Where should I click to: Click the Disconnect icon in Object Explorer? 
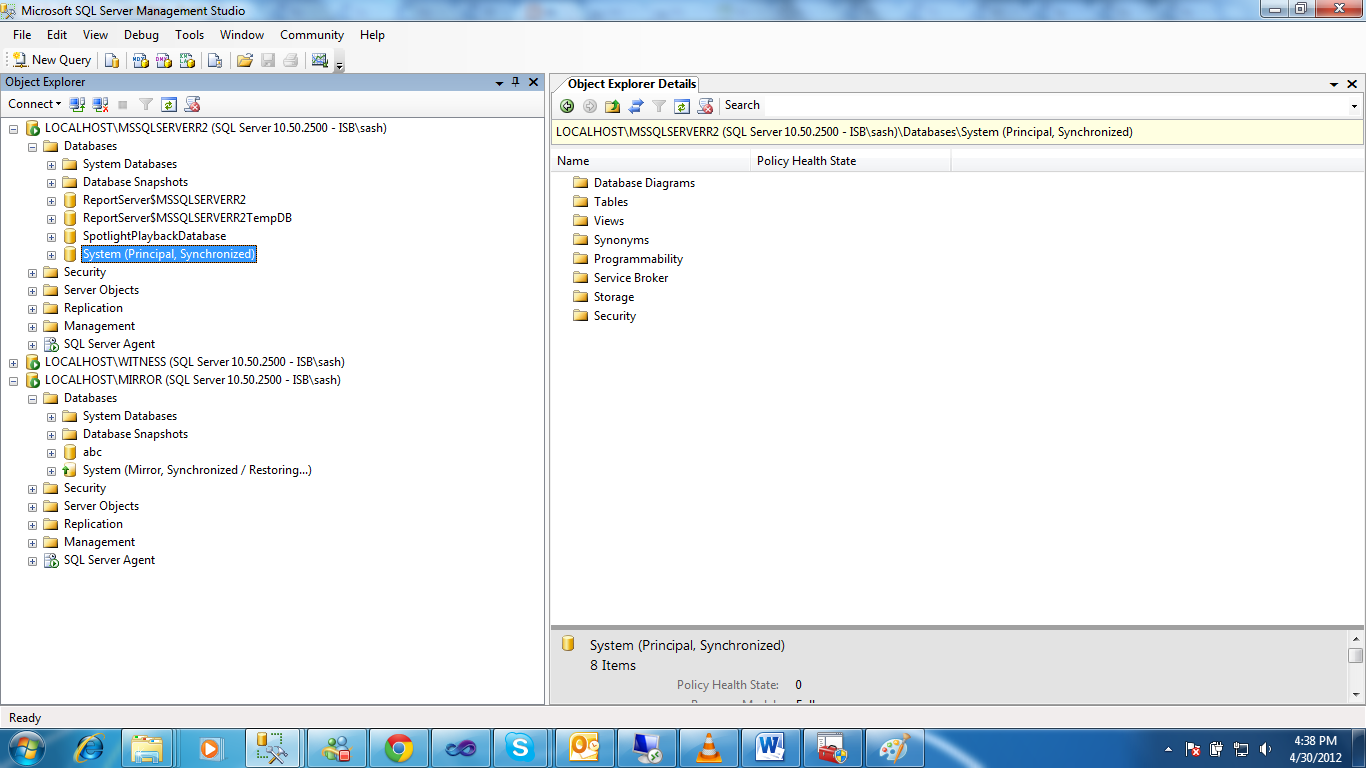tap(100, 104)
